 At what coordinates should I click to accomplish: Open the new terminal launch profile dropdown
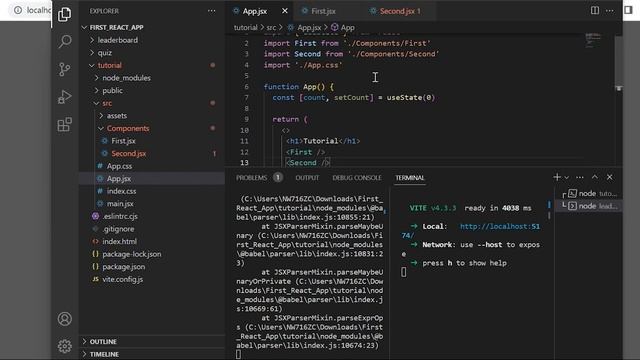[567, 177]
